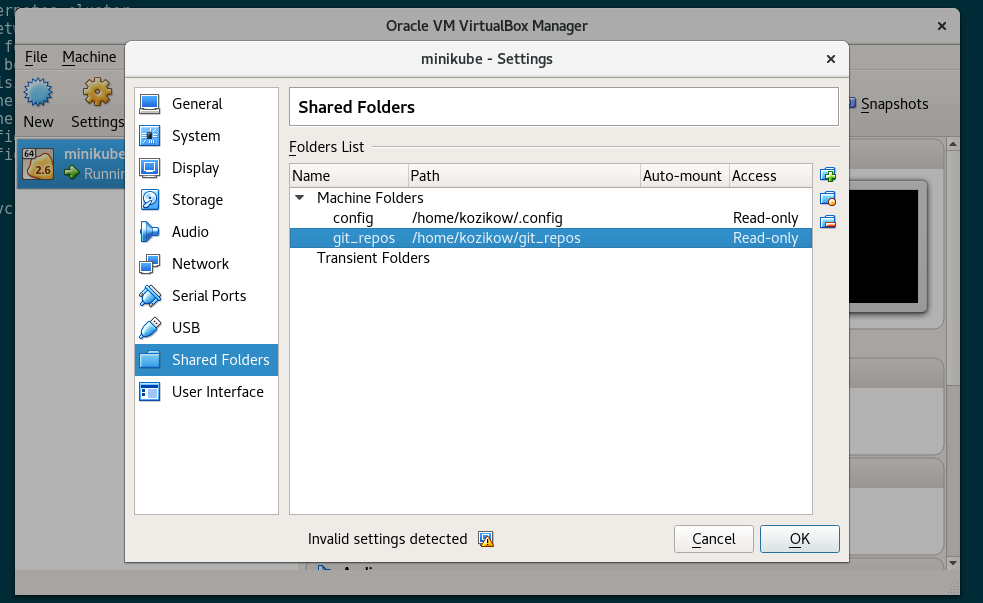Open the File menu
The height and width of the screenshot is (603, 983).
coord(36,57)
